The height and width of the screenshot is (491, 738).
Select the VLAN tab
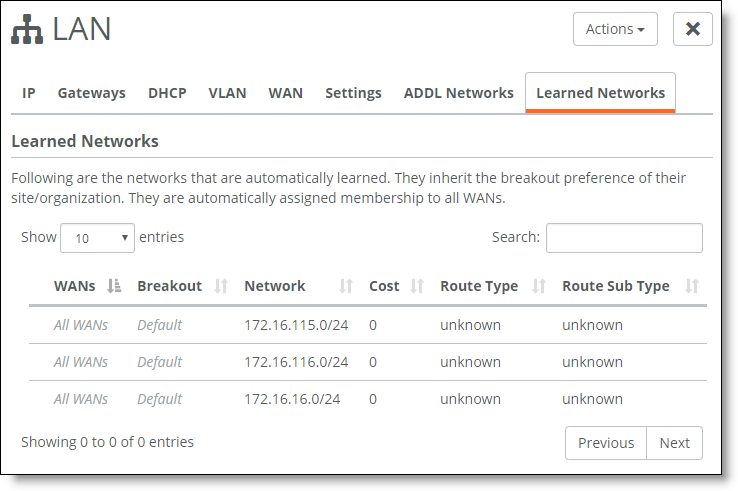(x=227, y=93)
